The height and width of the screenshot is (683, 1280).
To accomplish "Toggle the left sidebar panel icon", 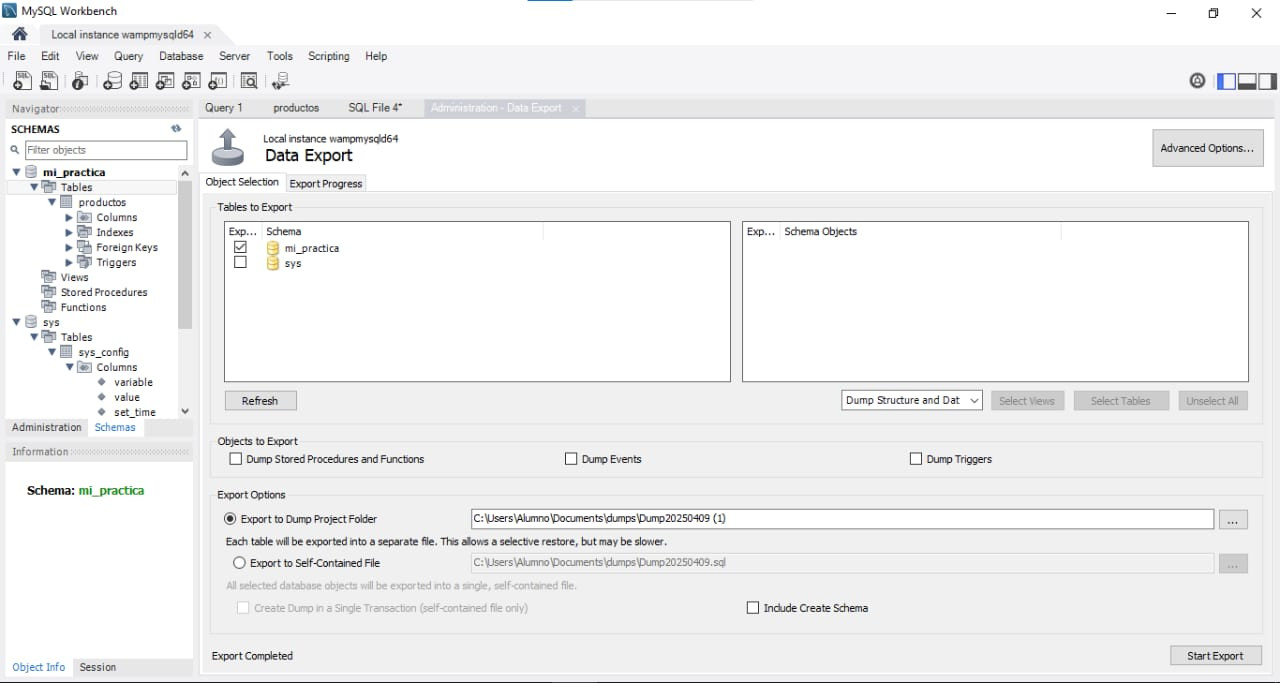I will click(x=1227, y=81).
